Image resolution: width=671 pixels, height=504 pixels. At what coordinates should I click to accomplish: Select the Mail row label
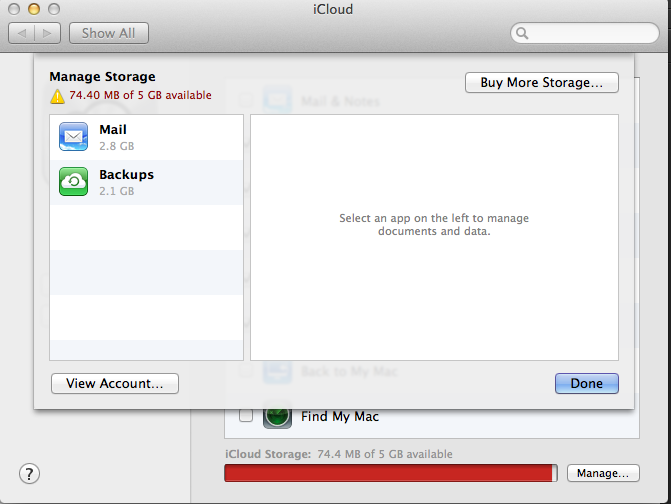pos(113,129)
